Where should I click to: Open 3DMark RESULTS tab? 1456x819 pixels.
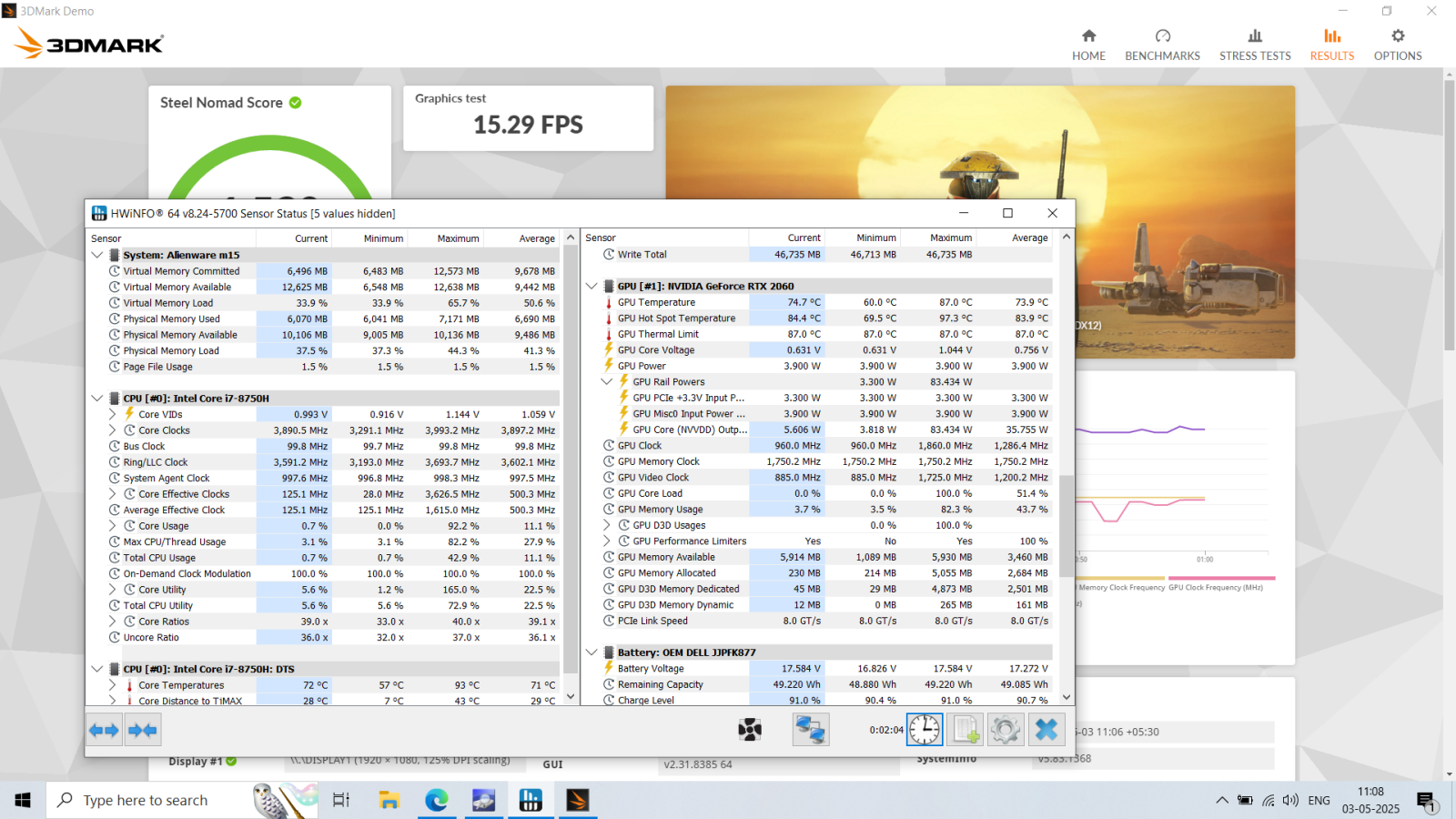point(1332,44)
